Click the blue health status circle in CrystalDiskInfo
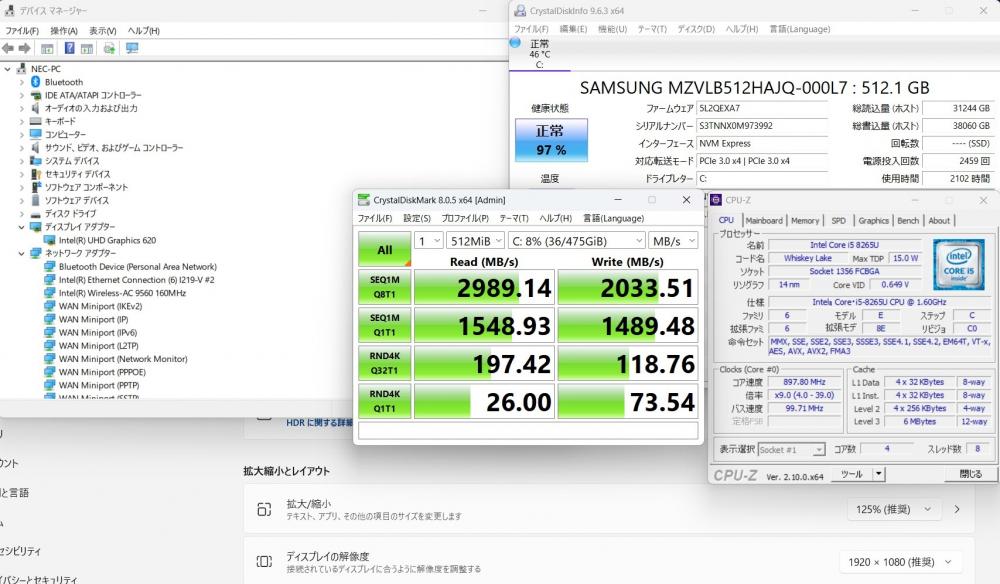Viewport: 1000px width, 584px height. coord(515,43)
